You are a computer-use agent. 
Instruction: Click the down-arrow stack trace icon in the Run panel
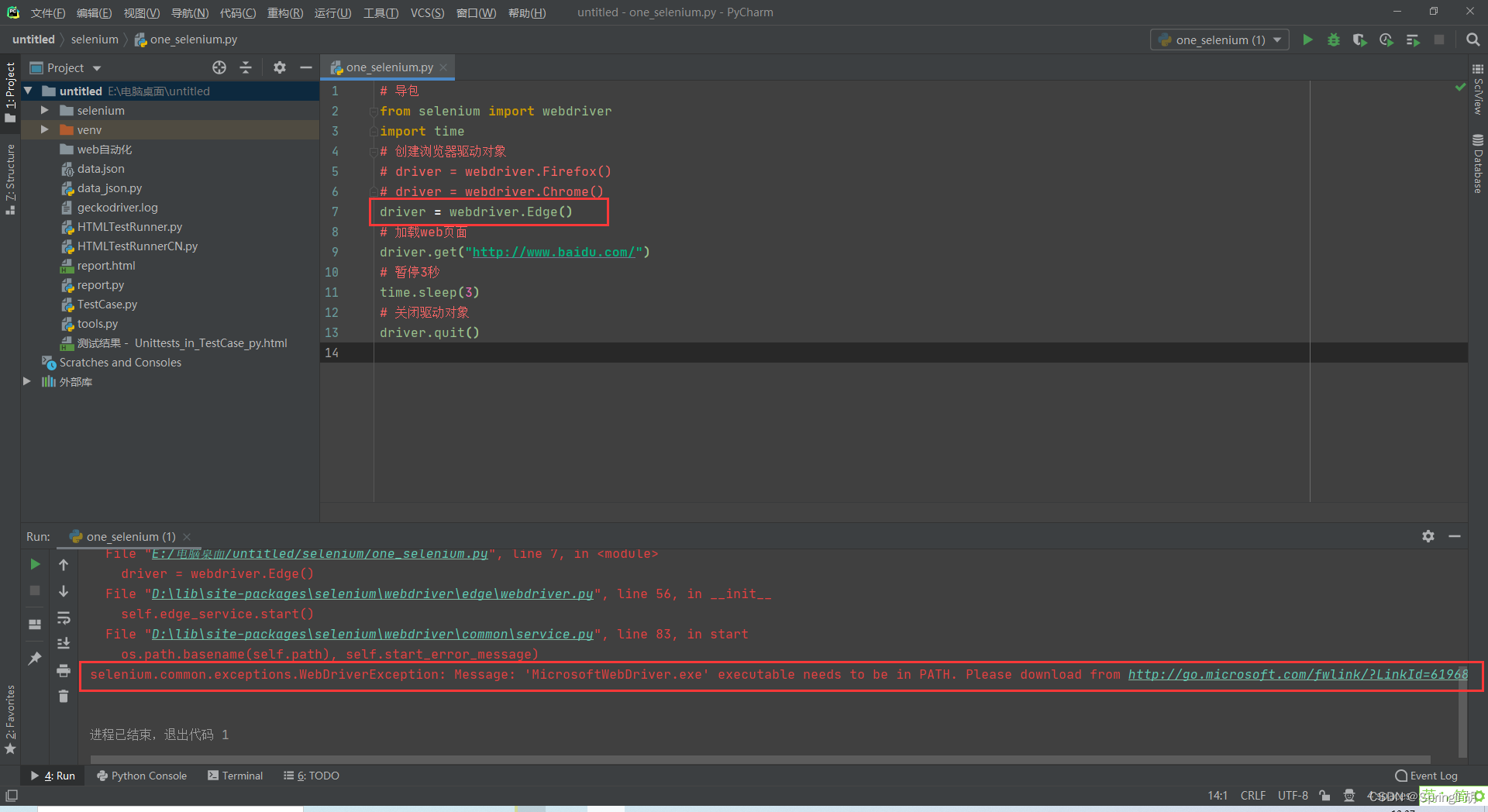click(64, 591)
